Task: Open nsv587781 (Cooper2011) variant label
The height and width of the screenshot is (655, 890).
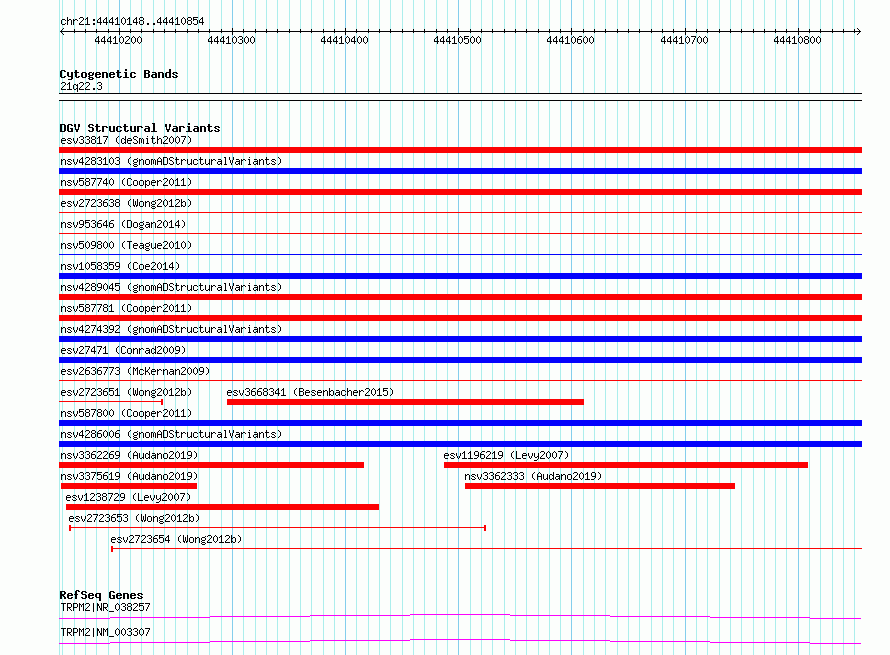Action: (126, 308)
